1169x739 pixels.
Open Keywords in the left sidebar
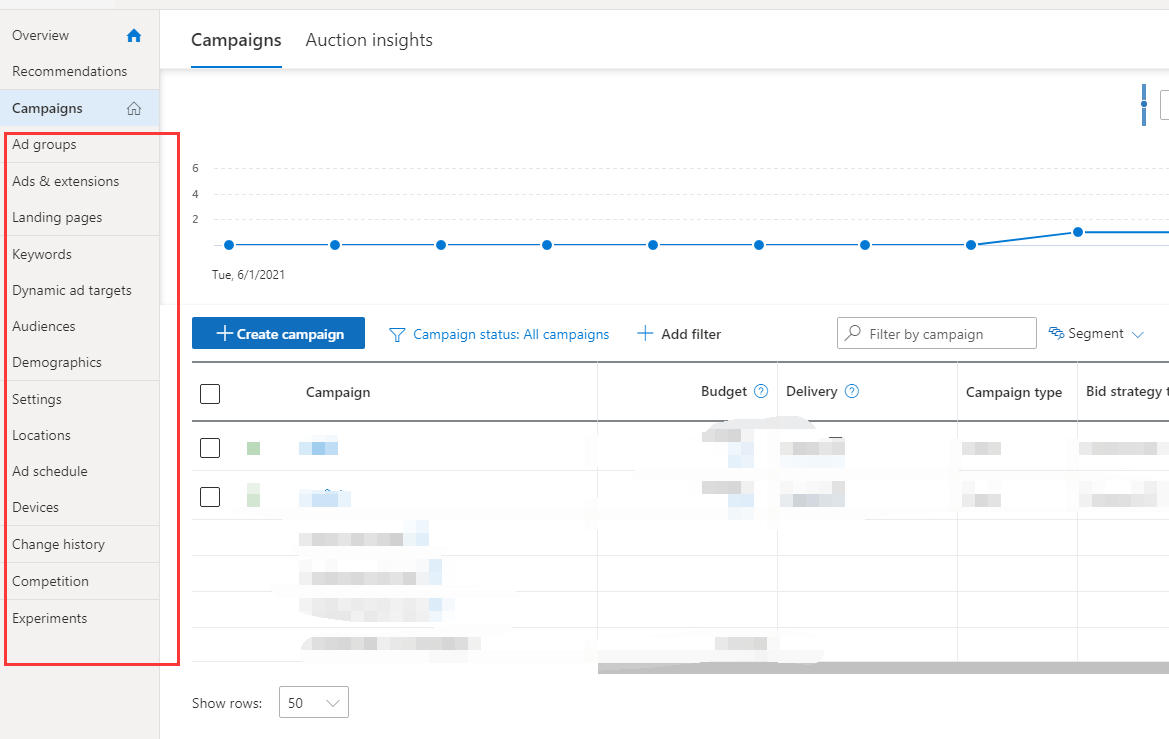[42, 254]
